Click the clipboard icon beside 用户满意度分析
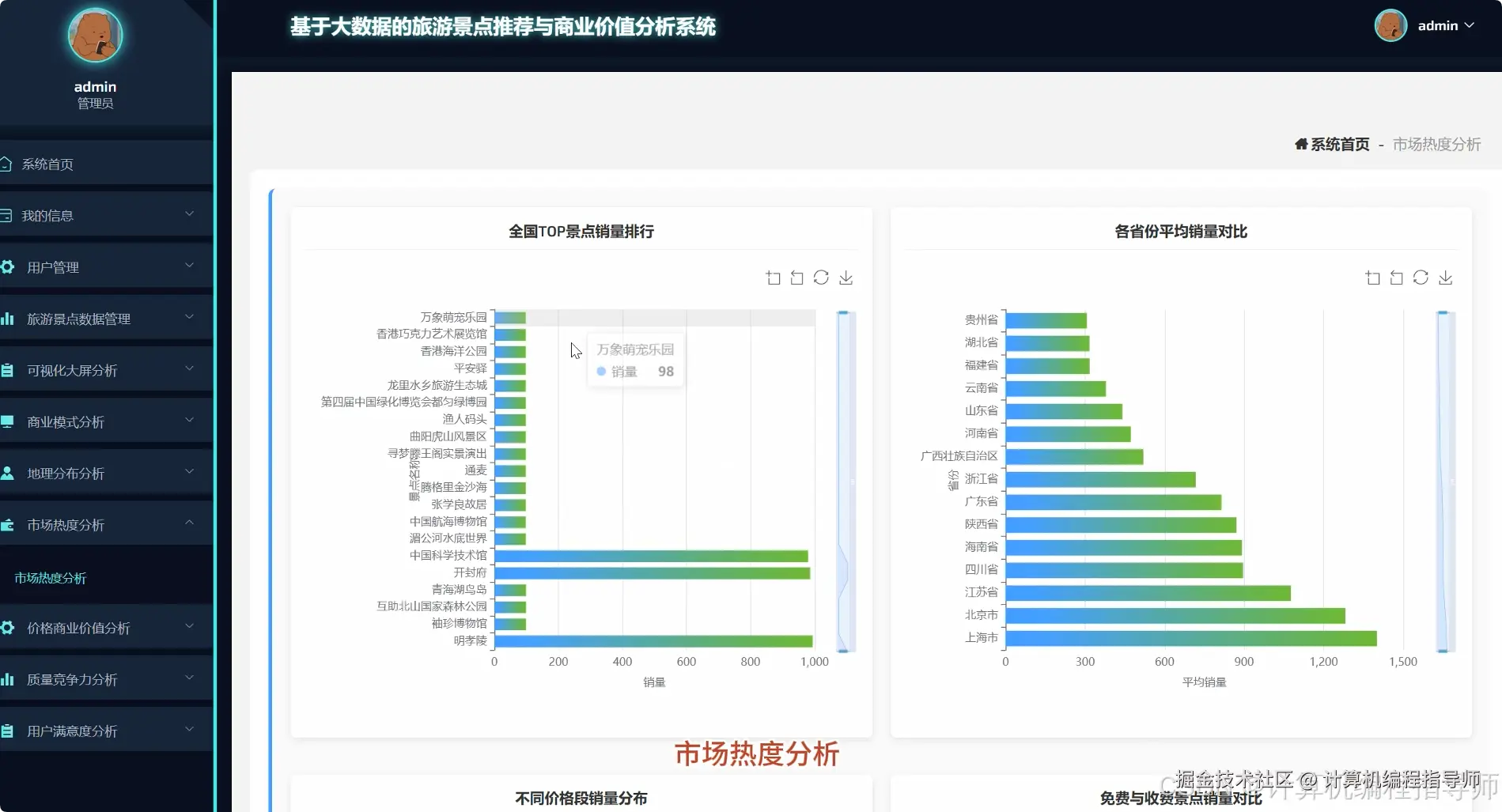The height and width of the screenshot is (812, 1502). [x=7, y=731]
